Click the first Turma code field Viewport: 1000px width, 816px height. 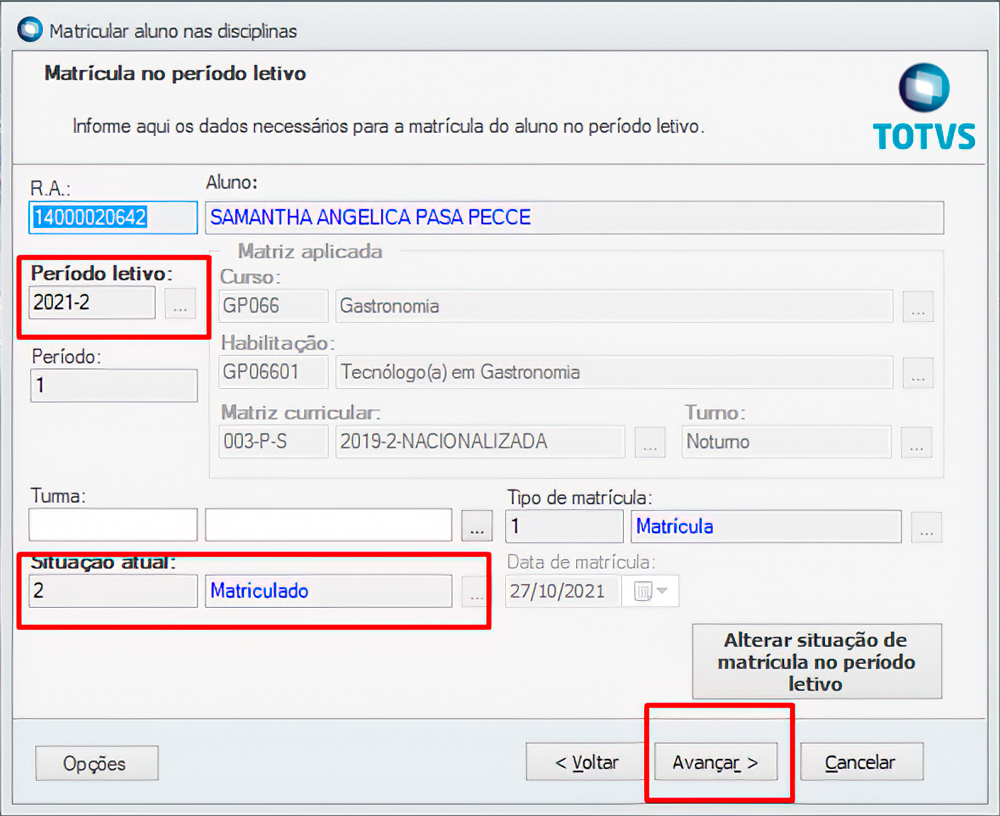click(113, 525)
